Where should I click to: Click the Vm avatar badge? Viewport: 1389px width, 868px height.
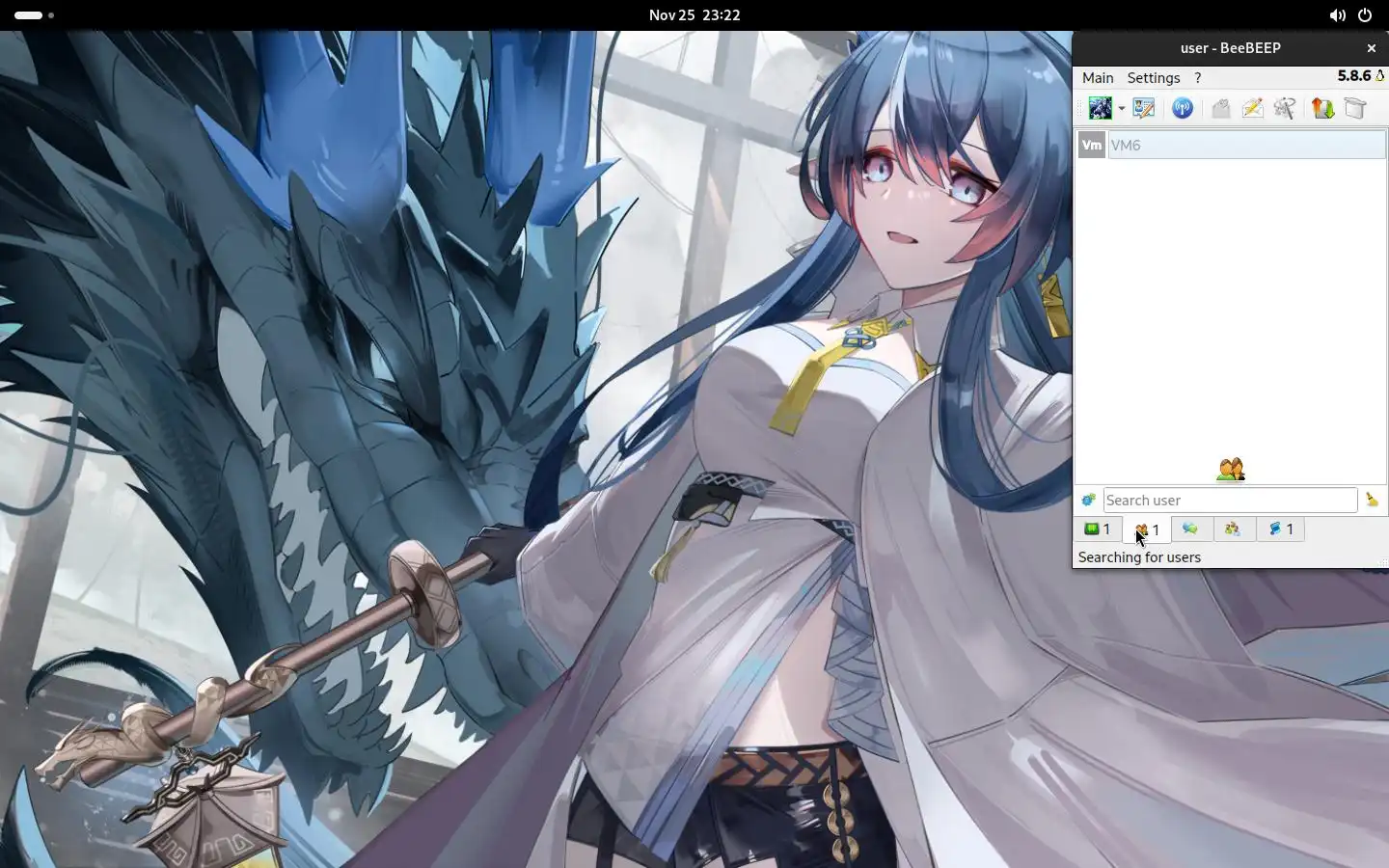[x=1091, y=145]
